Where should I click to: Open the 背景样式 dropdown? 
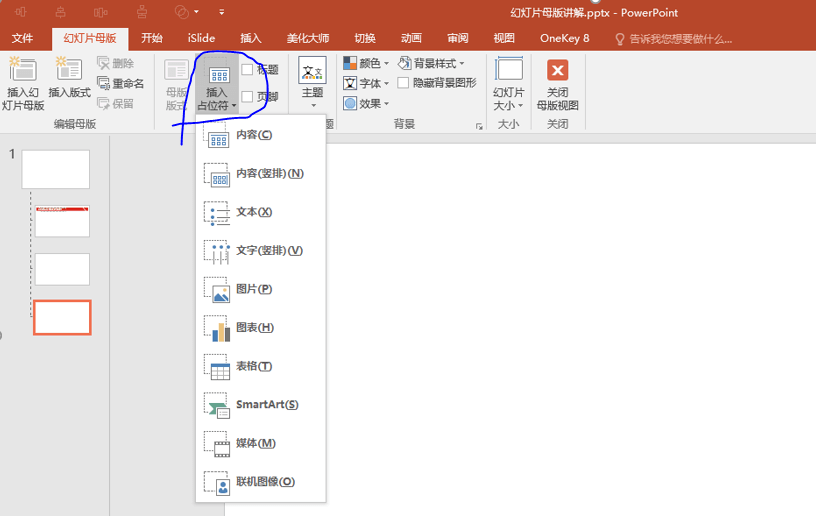pyautogui.click(x=431, y=64)
